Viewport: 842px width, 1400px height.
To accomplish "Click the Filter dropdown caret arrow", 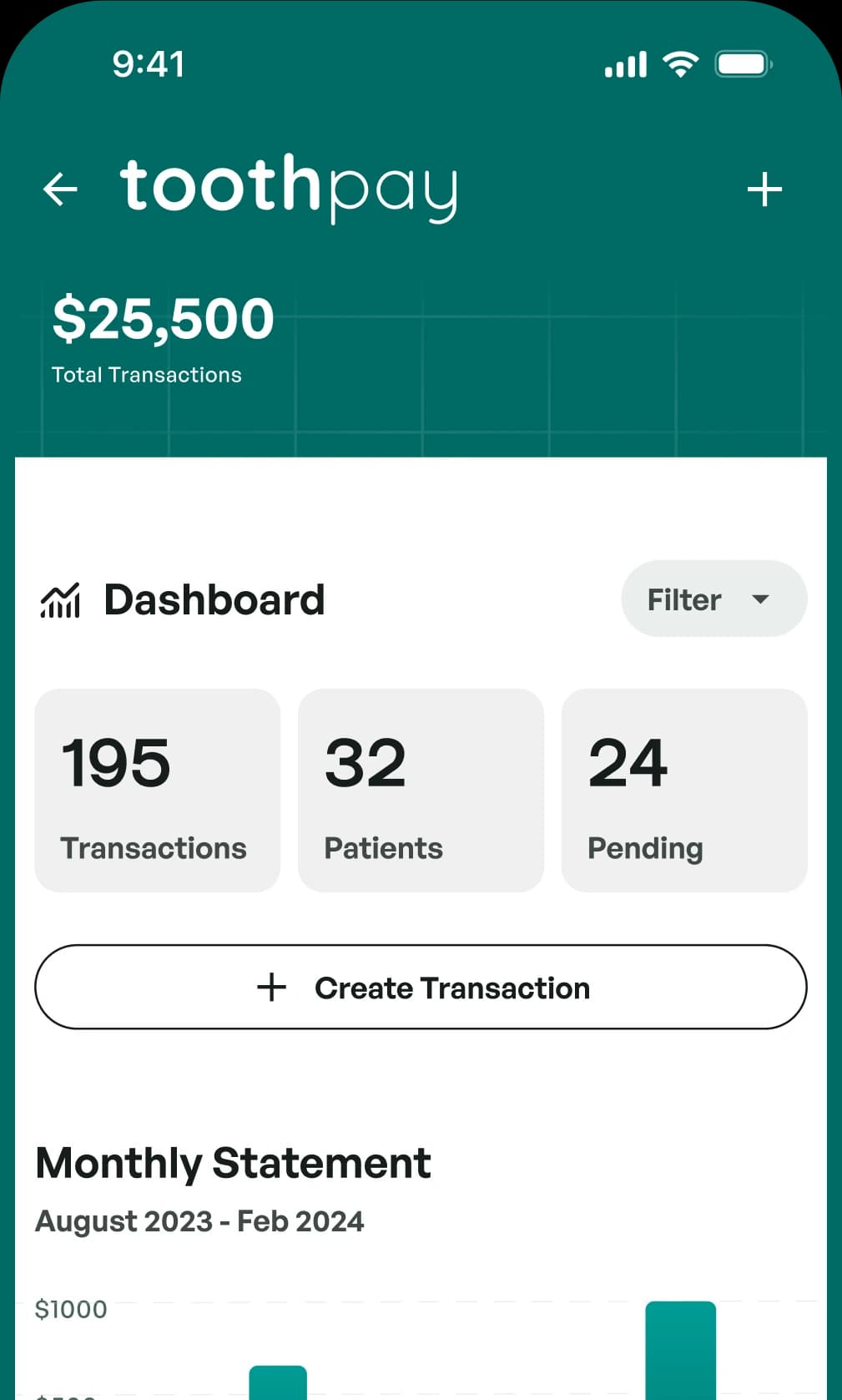I will pyautogui.click(x=760, y=599).
